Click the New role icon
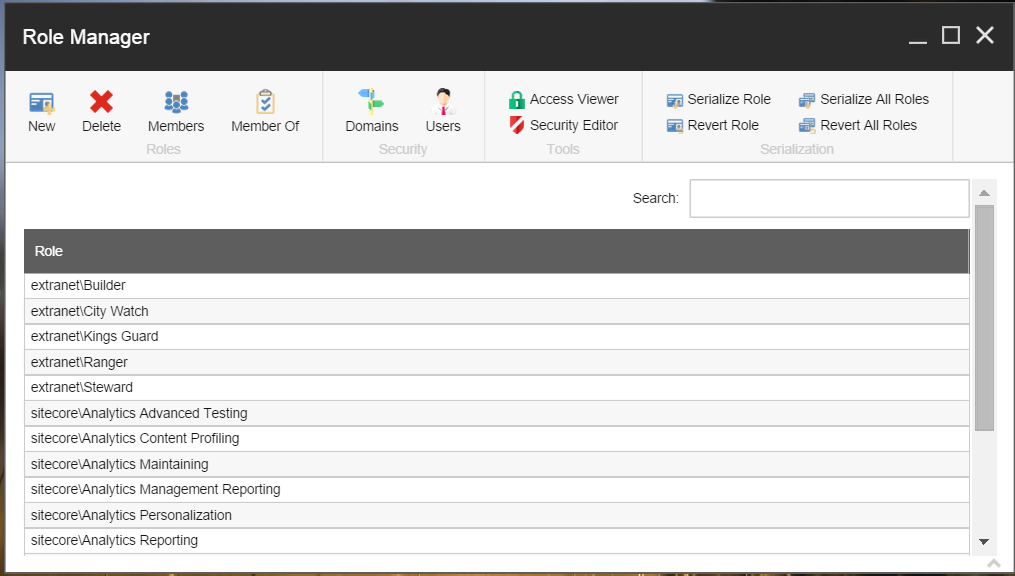The height and width of the screenshot is (576, 1015). (41, 102)
